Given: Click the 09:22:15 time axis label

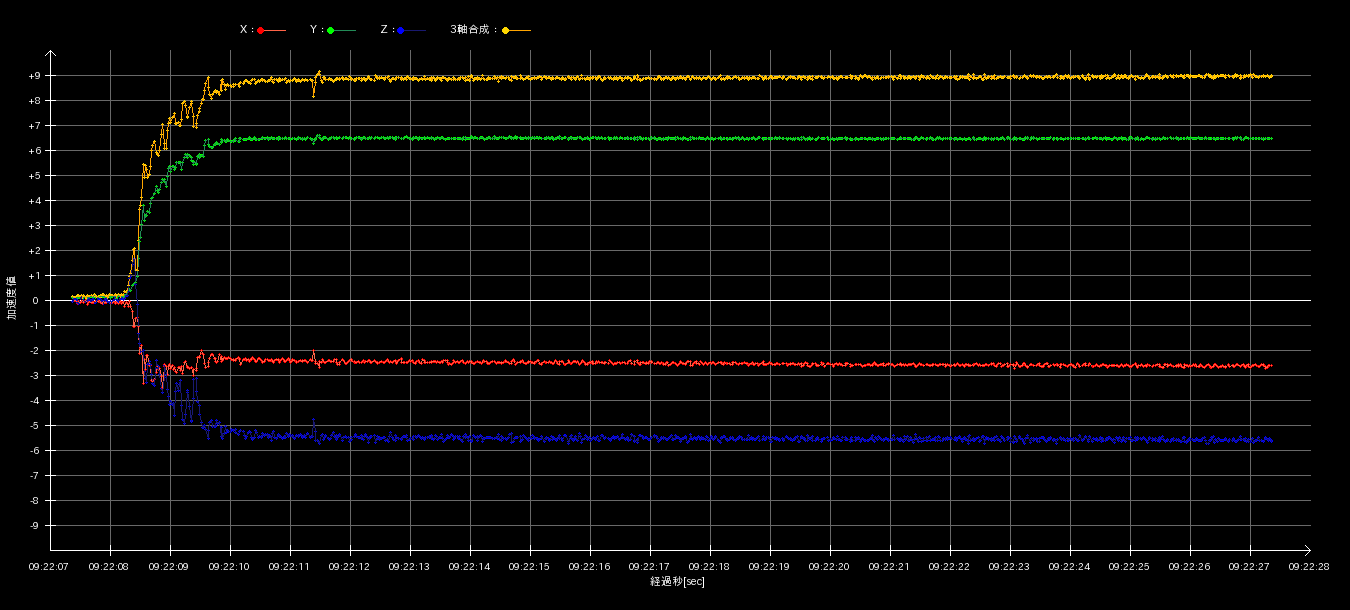Looking at the screenshot, I should 529,567.
